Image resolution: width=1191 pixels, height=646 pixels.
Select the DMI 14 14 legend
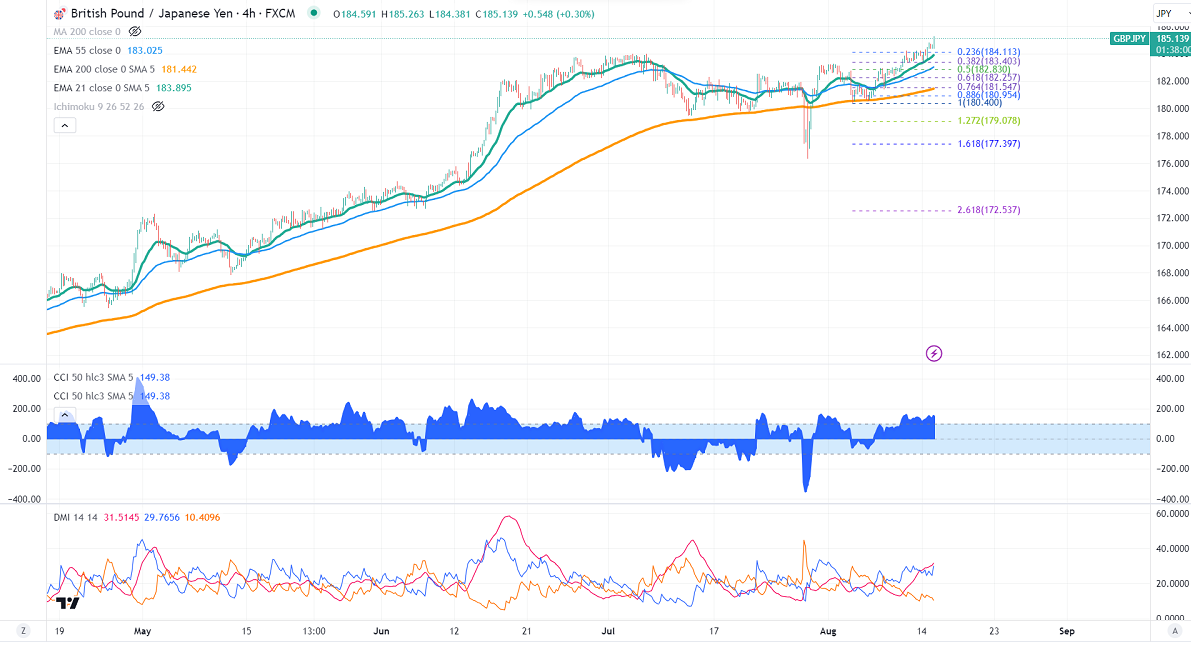(x=76, y=518)
